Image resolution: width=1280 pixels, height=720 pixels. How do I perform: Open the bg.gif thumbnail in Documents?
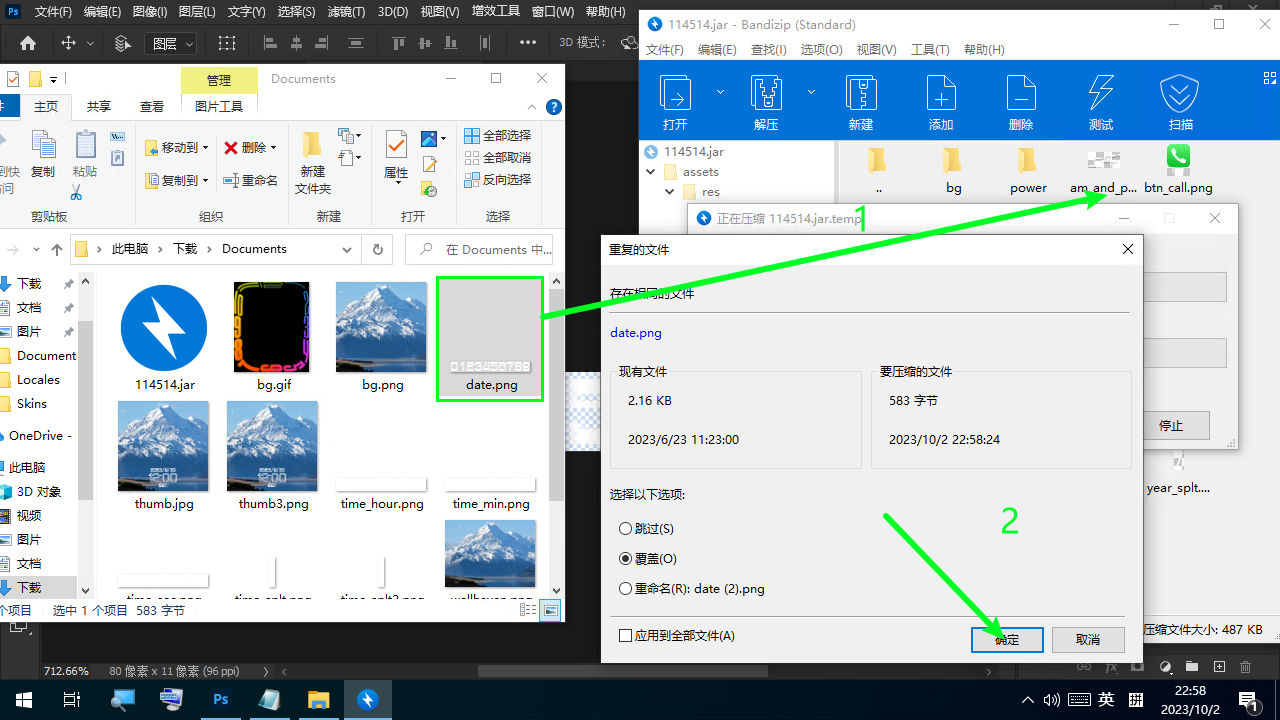tap(272, 328)
